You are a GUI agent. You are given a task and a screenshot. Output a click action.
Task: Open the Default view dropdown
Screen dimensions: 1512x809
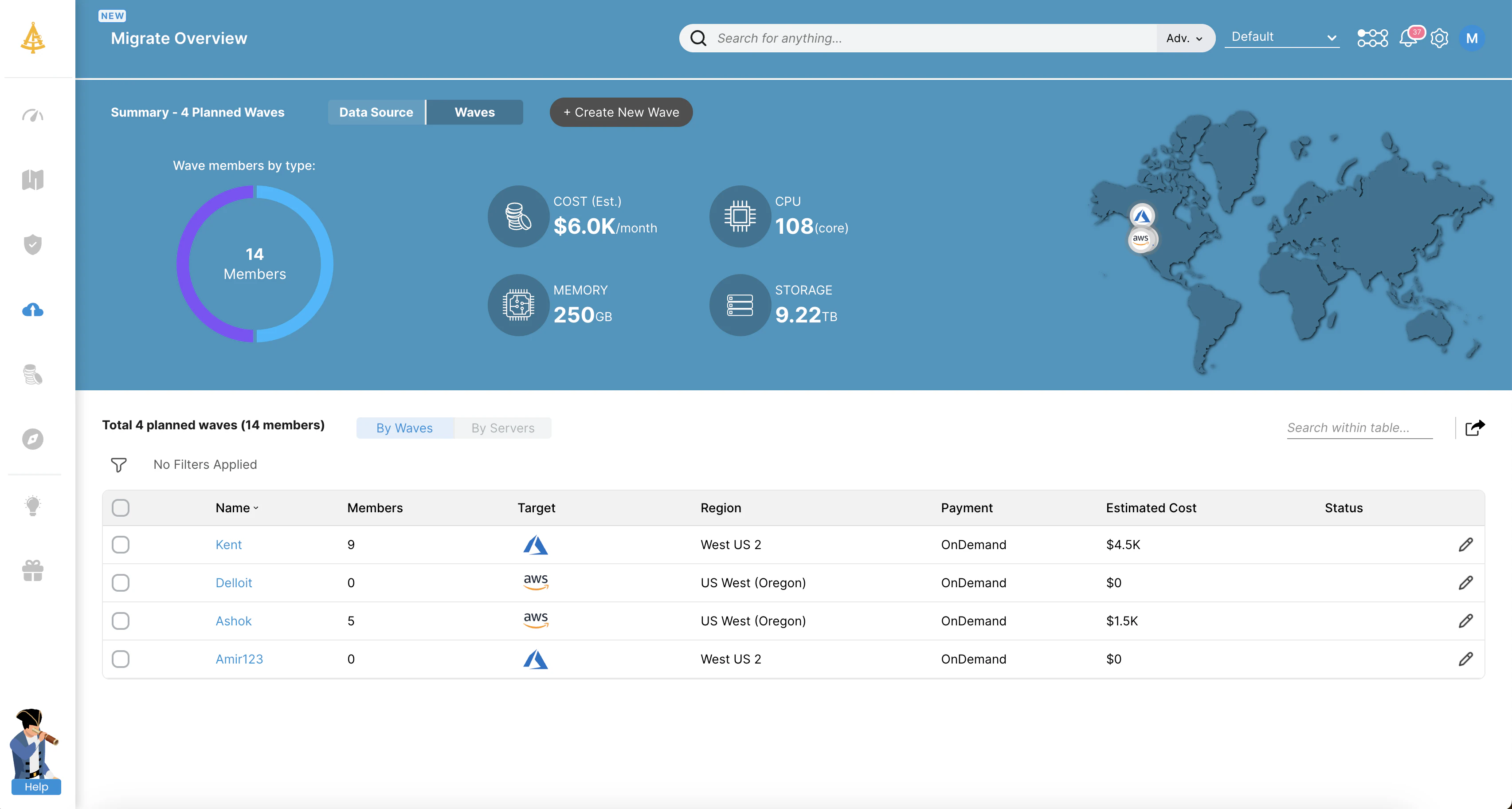coord(1282,36)
